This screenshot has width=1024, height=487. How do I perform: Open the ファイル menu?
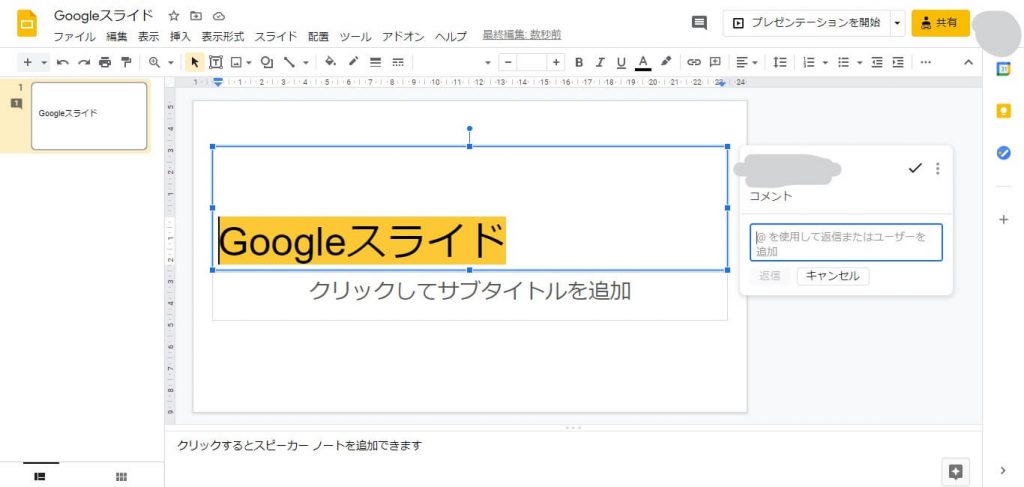pos(74,37)
